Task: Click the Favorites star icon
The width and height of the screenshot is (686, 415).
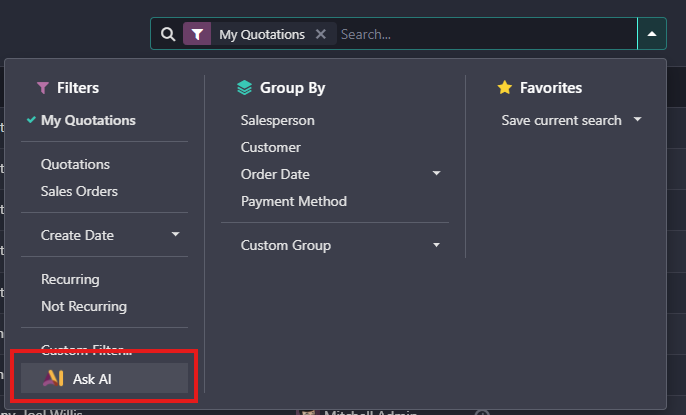Action: pos(504,88)
